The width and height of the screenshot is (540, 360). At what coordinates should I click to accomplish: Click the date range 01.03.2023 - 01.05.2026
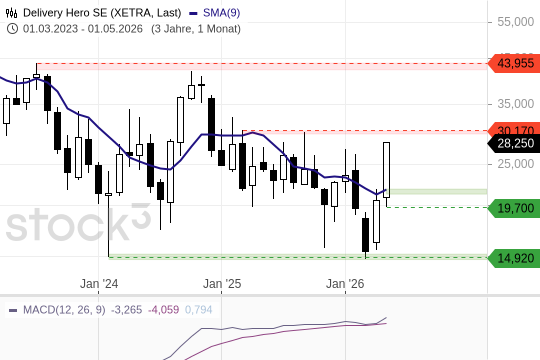83,29
